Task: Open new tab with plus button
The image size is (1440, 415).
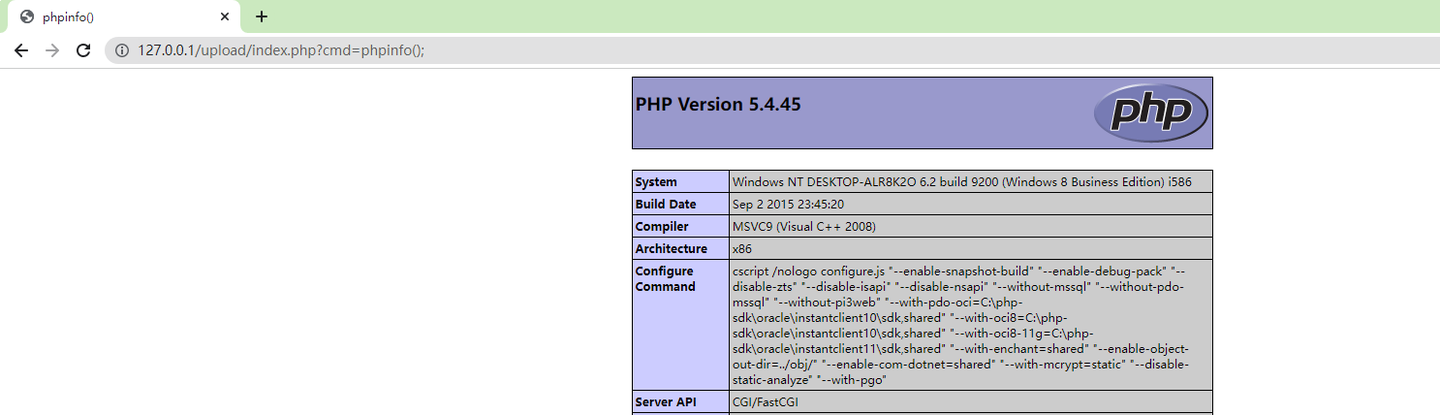Action: coord(262,16)
